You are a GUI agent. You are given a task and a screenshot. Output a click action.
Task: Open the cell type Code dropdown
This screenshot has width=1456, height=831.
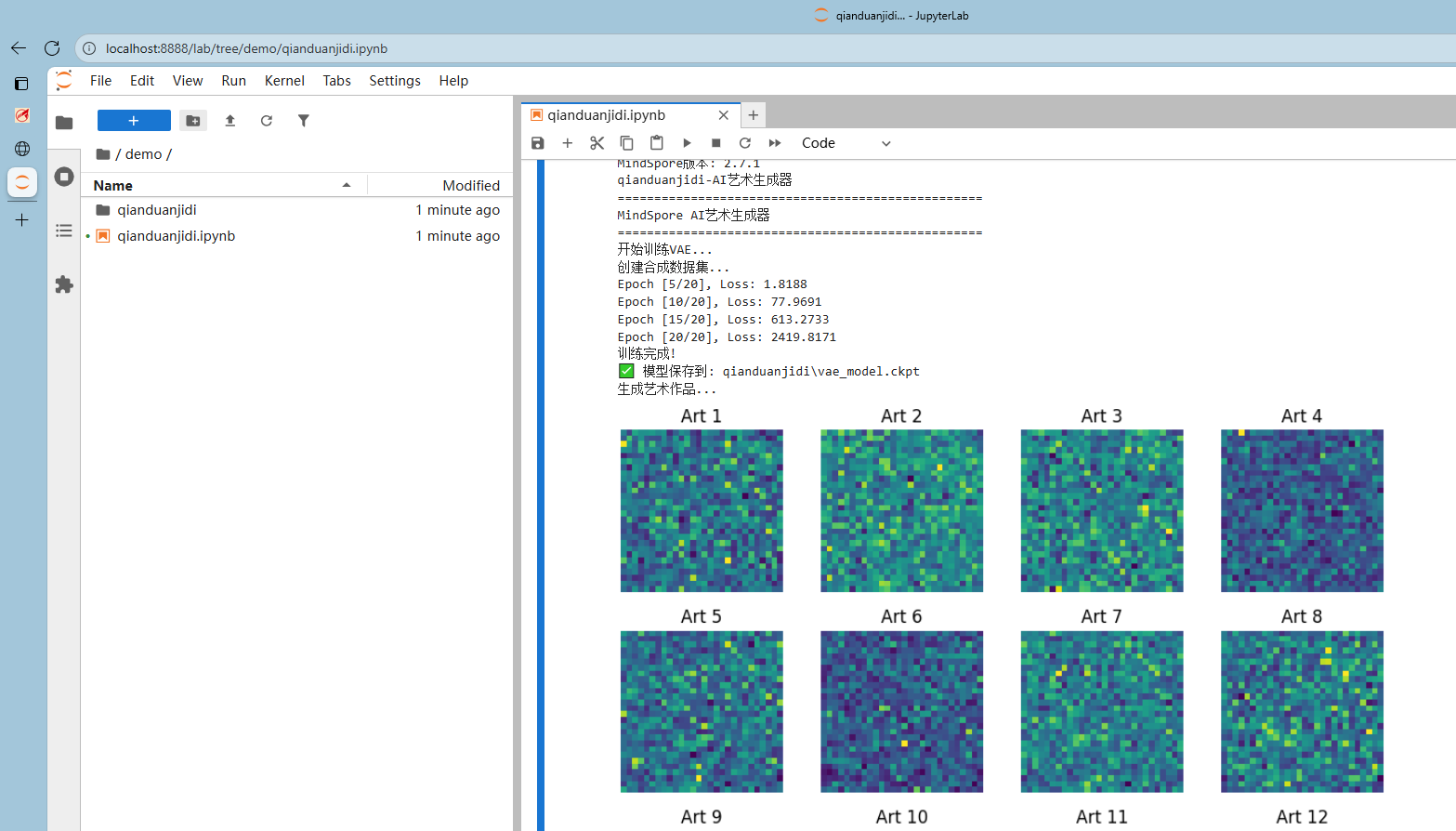(846, 143)
